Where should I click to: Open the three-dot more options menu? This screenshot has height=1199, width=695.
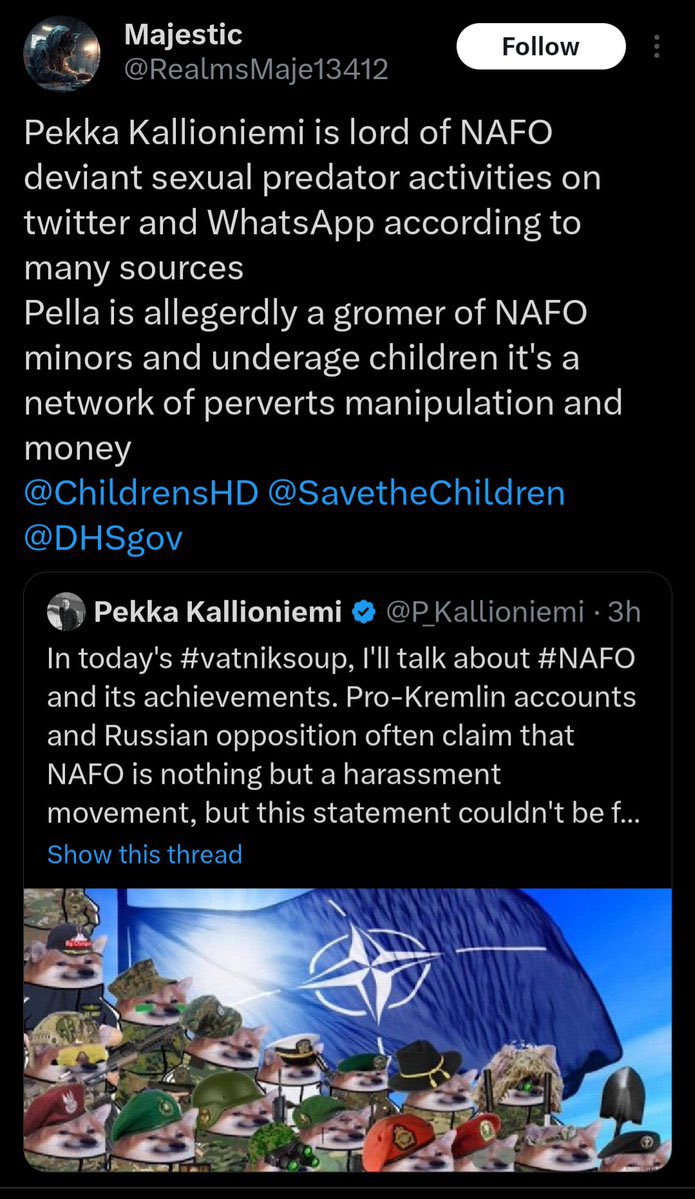(x=656, y=47)
